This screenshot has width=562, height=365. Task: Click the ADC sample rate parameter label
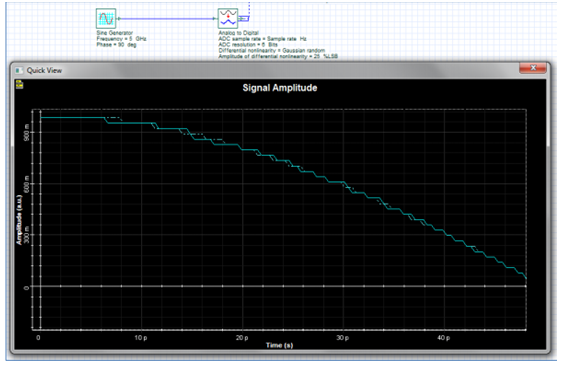[262, 39]
